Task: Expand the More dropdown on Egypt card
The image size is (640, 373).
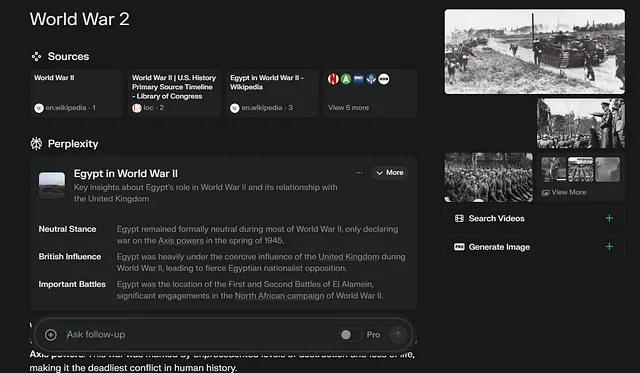Action: (389, 173)
